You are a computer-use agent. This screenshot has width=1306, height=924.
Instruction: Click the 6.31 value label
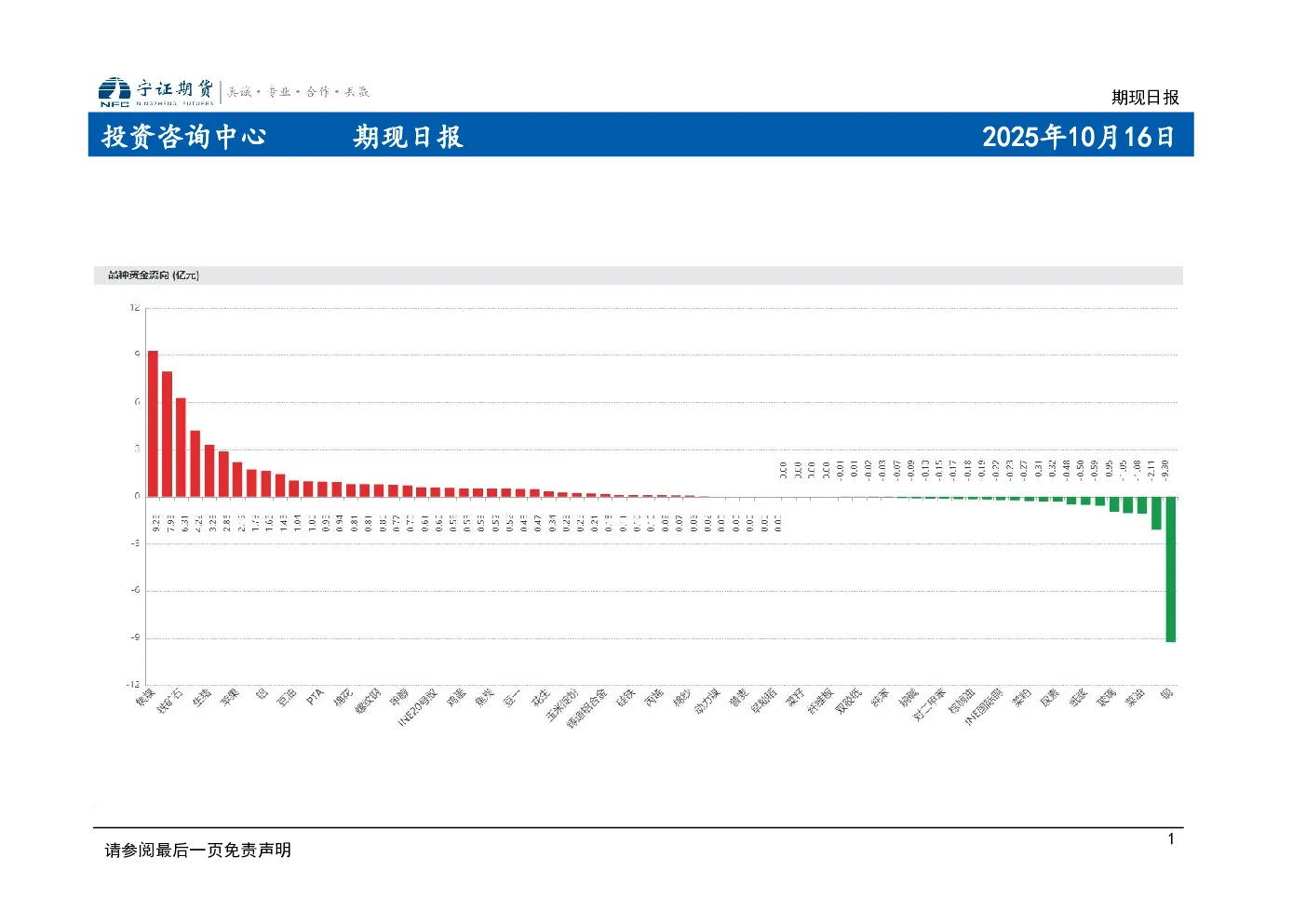[x=185, y=524]
